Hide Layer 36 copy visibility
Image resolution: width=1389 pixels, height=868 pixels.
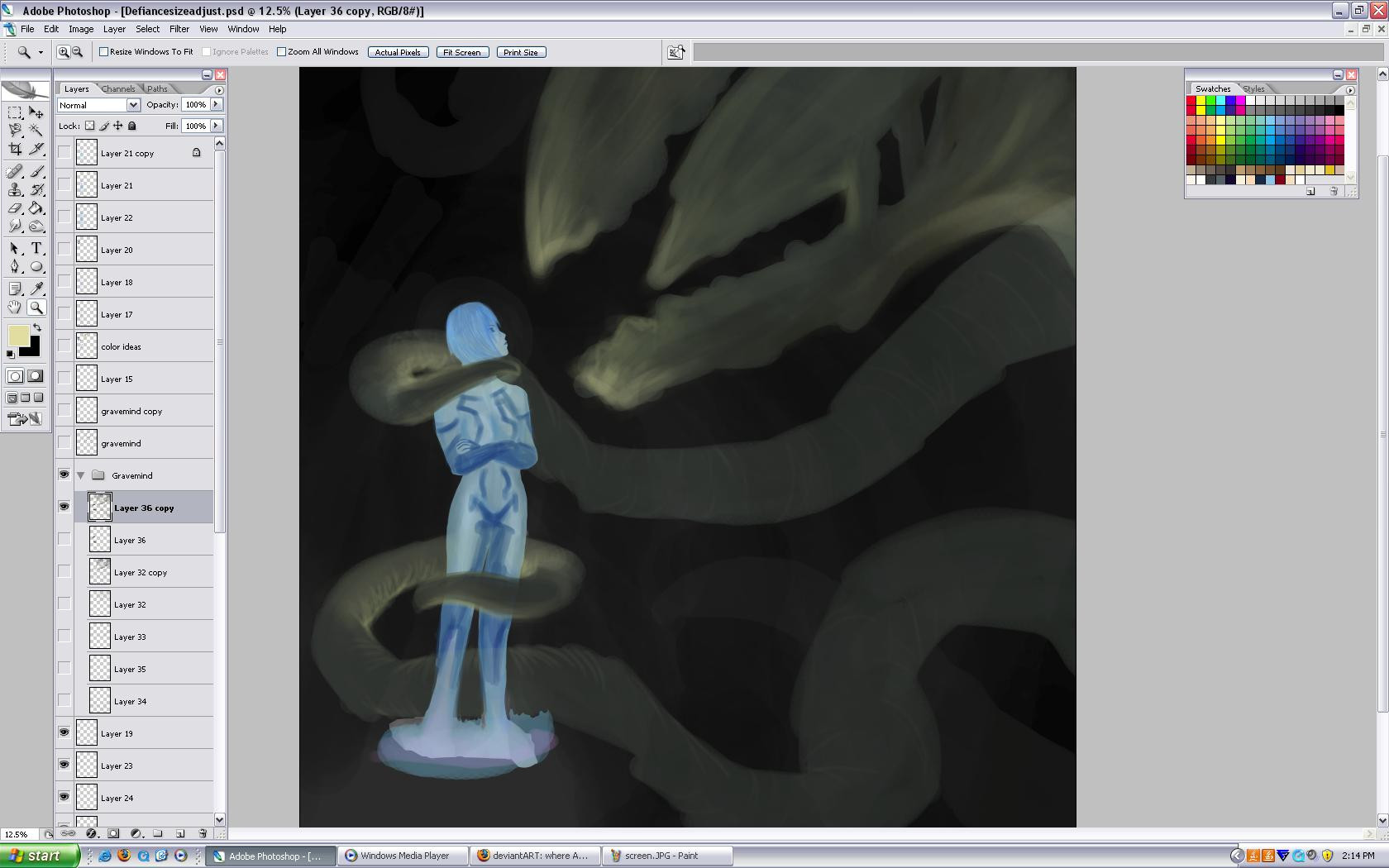[x=64, y=507]
